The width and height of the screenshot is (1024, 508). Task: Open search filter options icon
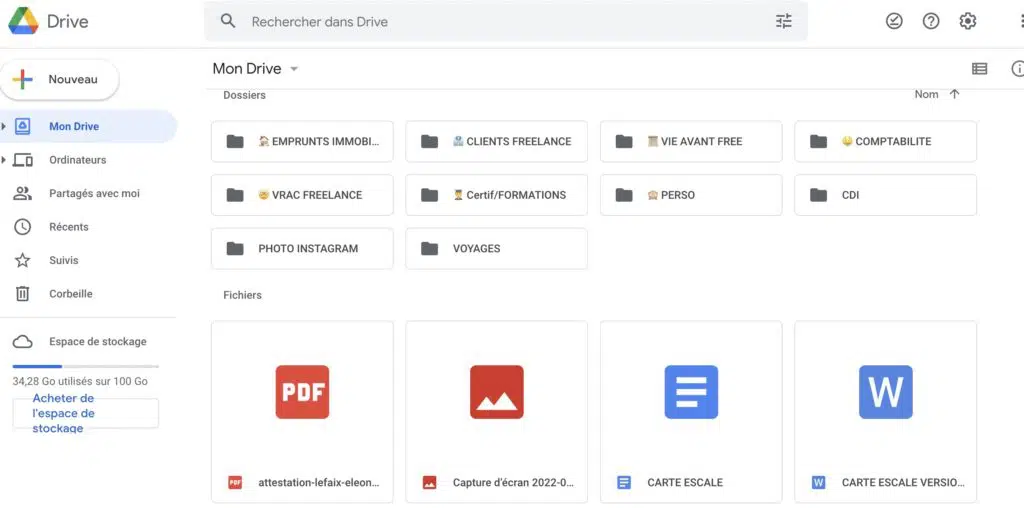click(783, 21)
